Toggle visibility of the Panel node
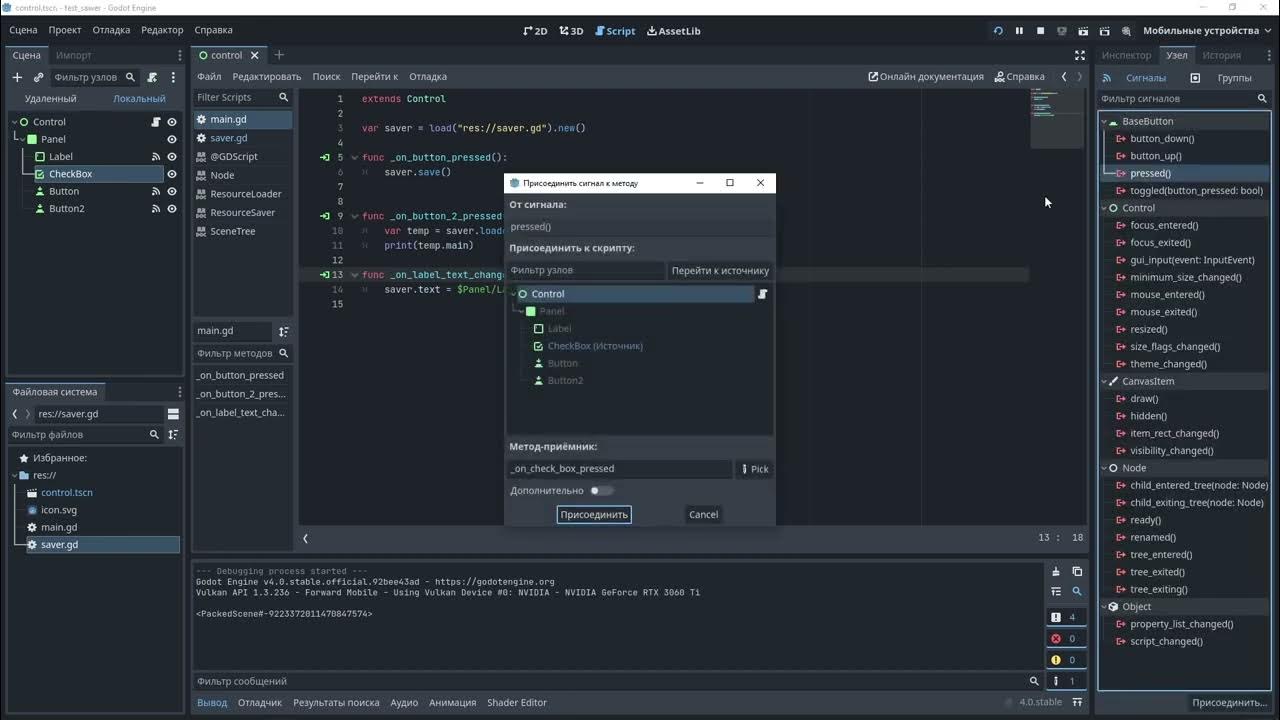 click(172, 140)
